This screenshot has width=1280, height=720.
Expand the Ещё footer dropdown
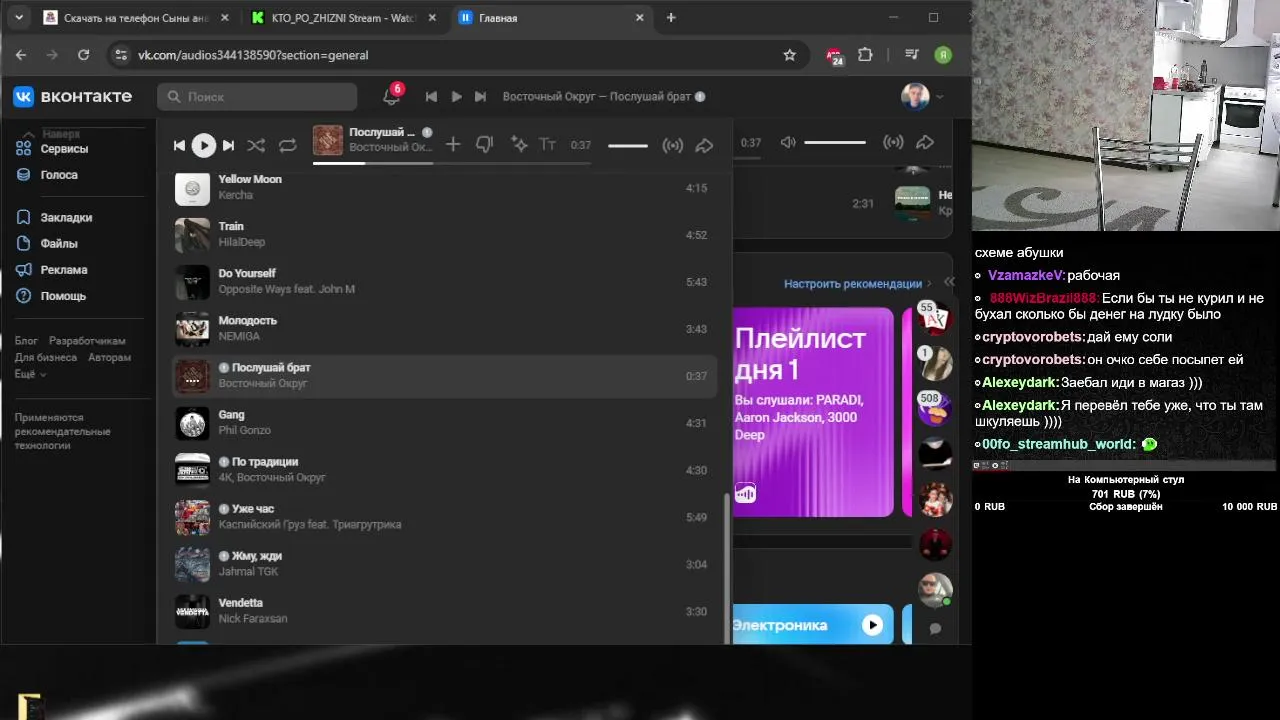click(x=30, y=374)
